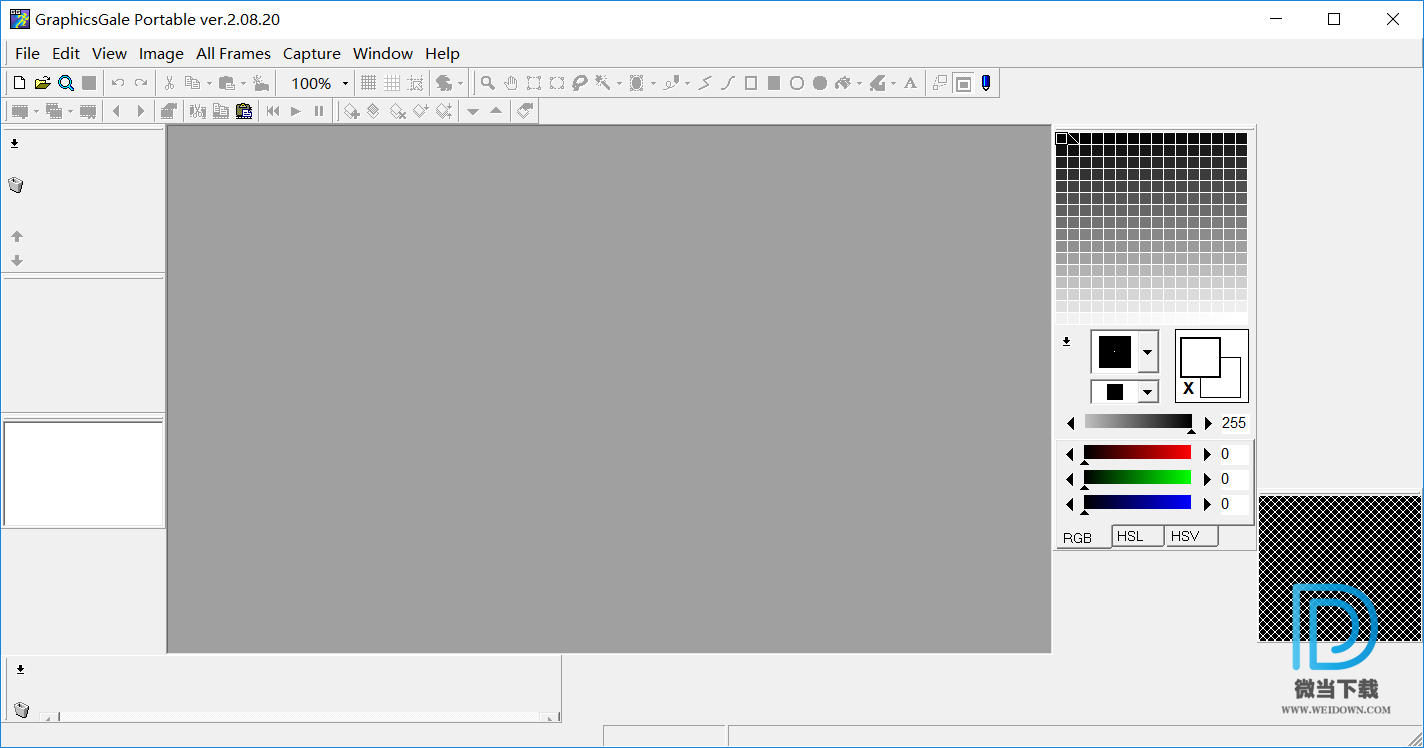Select the Replace Color tool
1424x748 pixels.
pyautogui.click(x=877, y=83)
